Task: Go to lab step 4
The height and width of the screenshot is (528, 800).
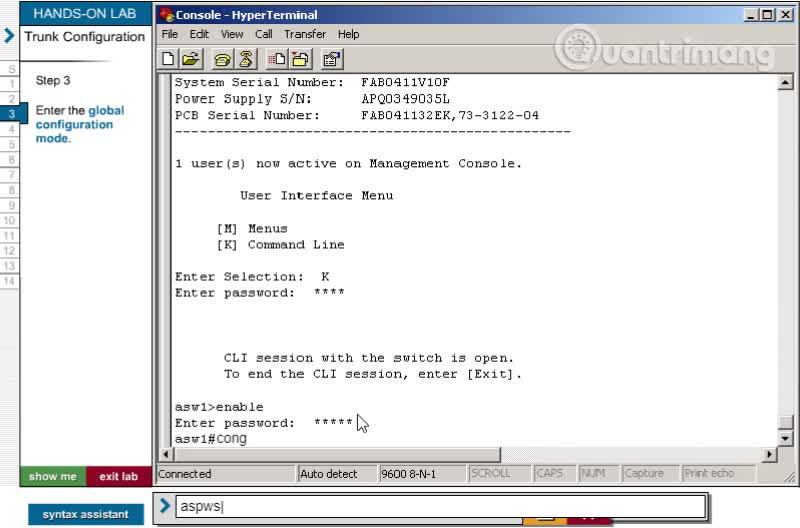Action: 11,129
